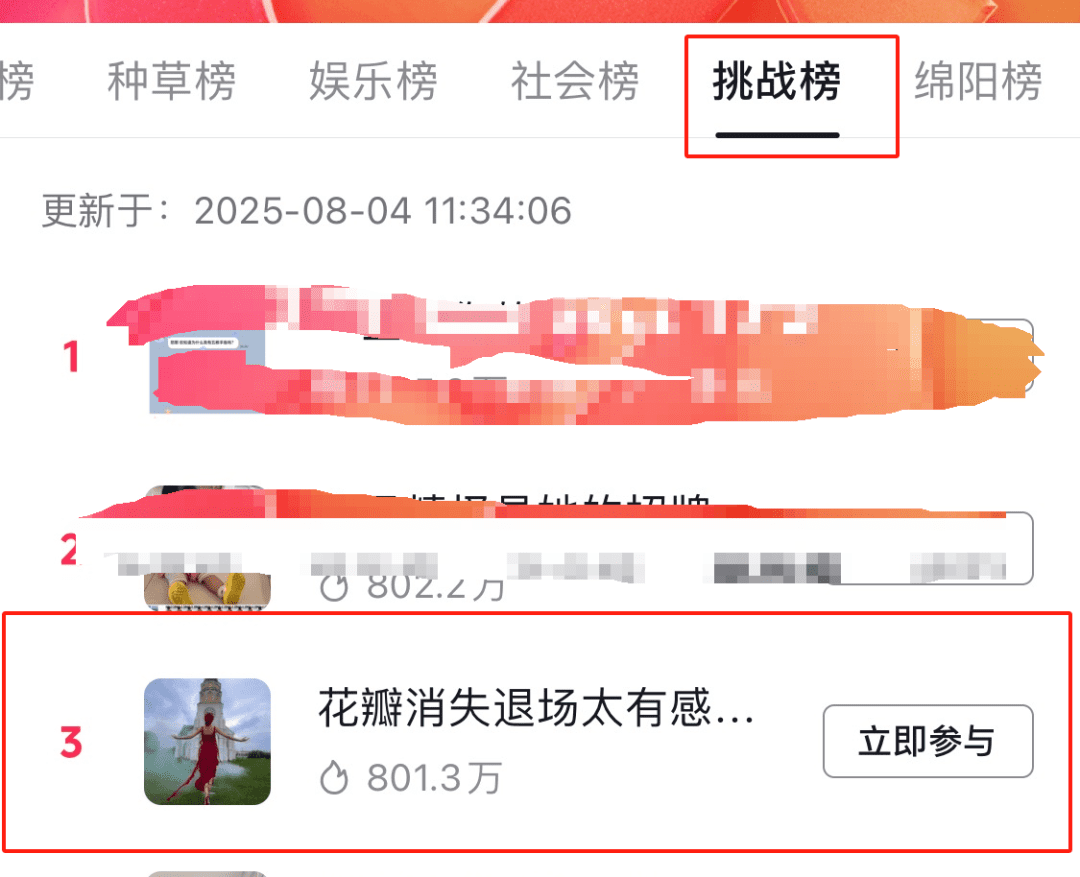The image size is (1080, 877).
Task: Click the rank 3 number badge
Action: (71, 742)
